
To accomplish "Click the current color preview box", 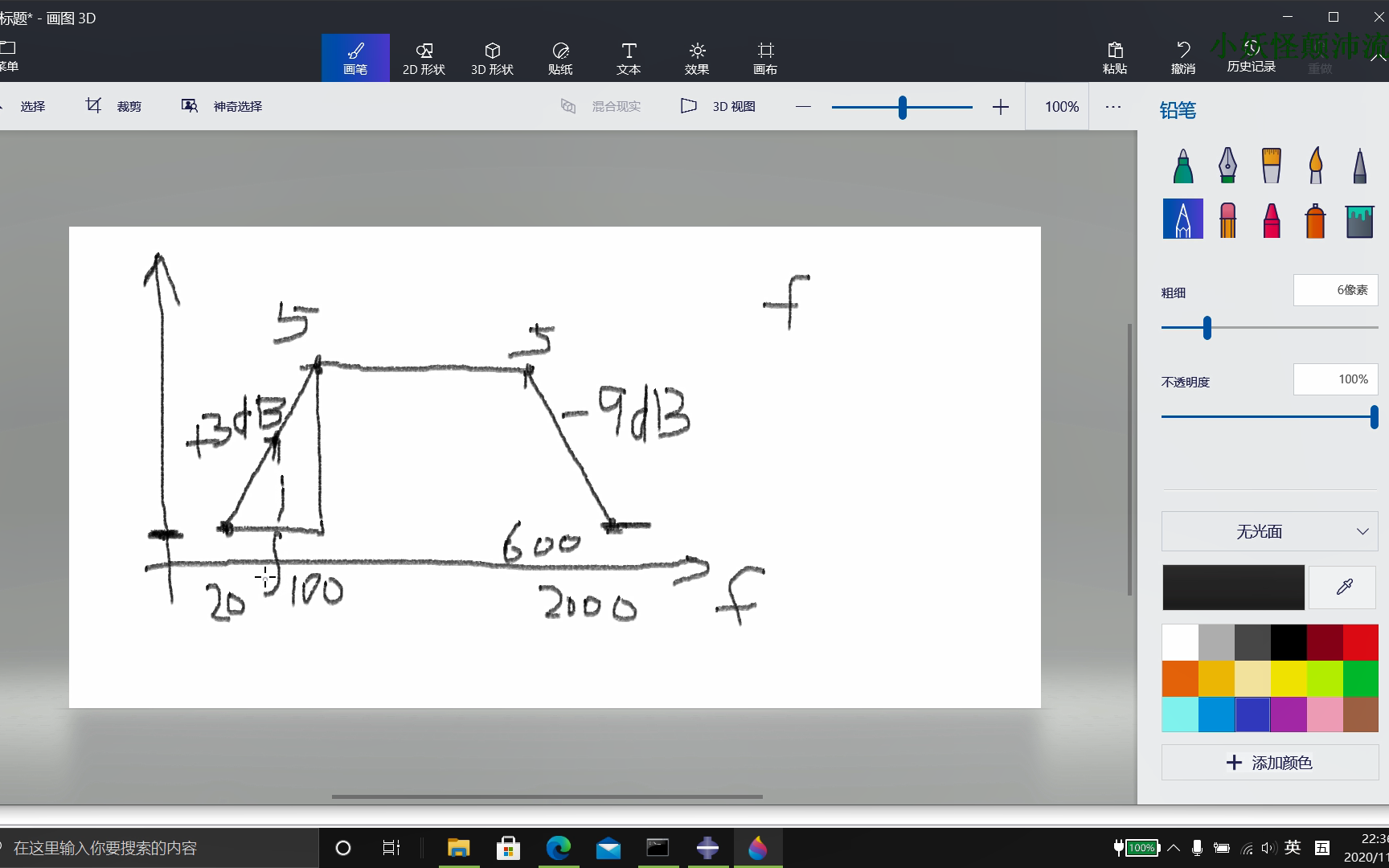I will 1233,587.
